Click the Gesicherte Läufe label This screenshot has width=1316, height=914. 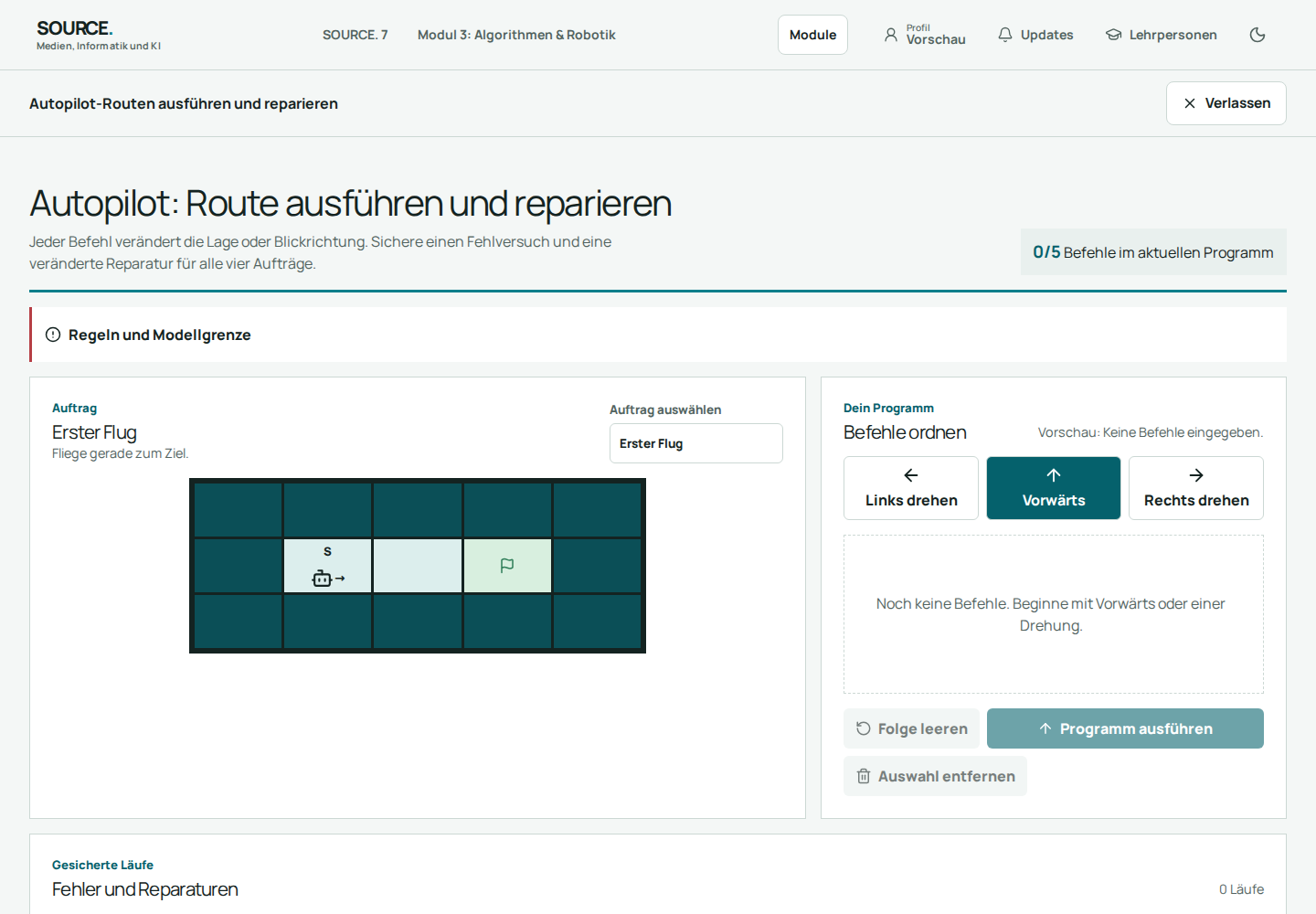tap(102, 865)
